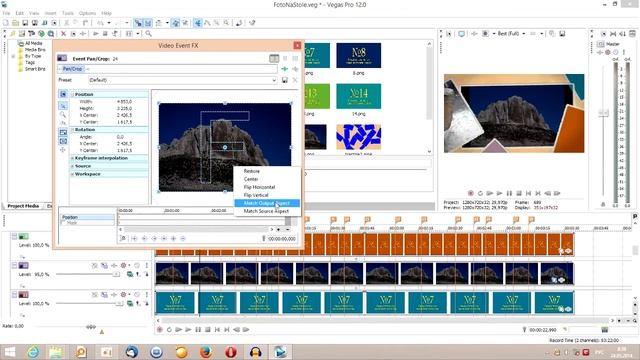Toggle lock aspect ratio in the Pan/Crop sidebar
The width and height of the screenshot is (640, 360).
[63, 132]
